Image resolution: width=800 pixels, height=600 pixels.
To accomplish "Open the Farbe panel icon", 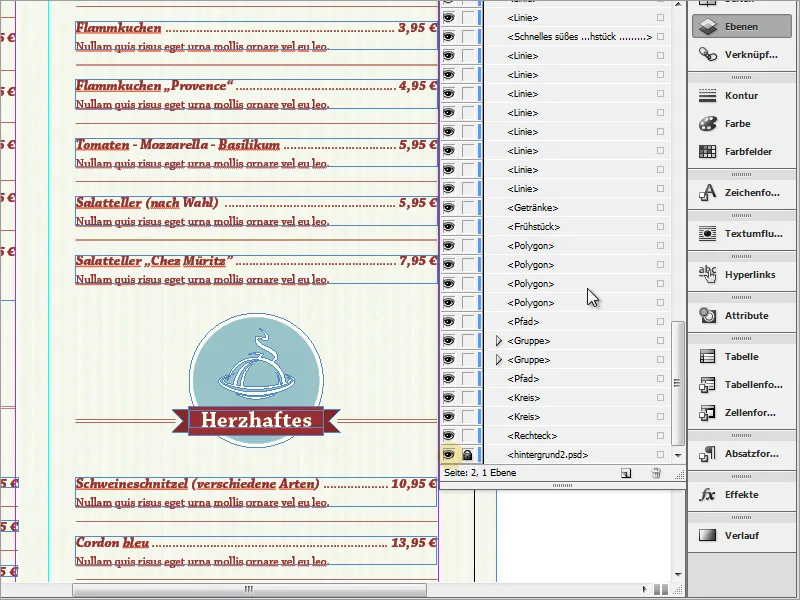I will click(x=711, y=125).
